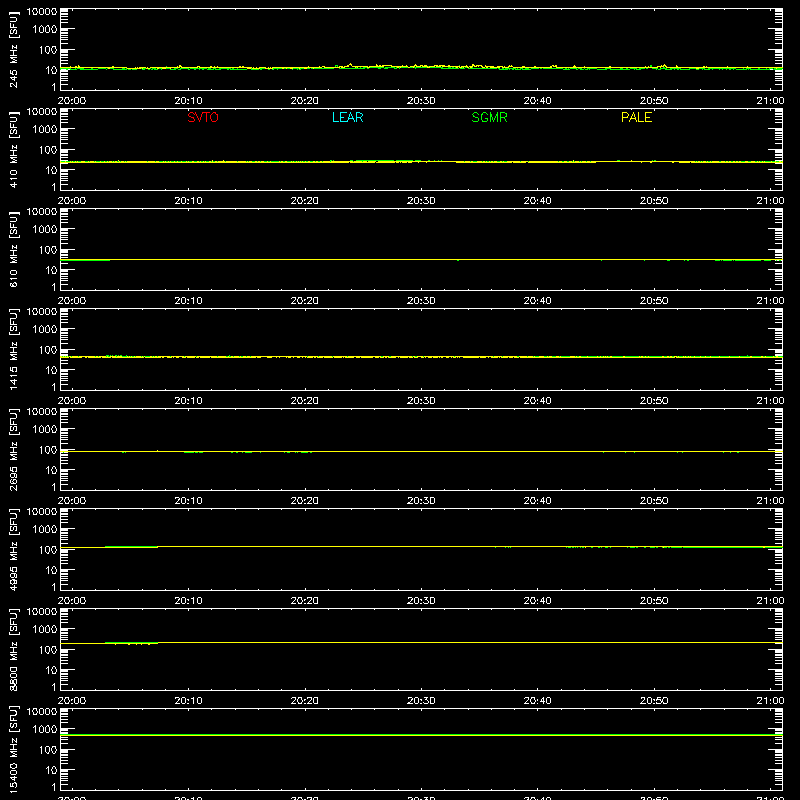The height and width of the screenshot is (800, 800).
Task: Click the red SVTO legend label
Action: point(203,117)
